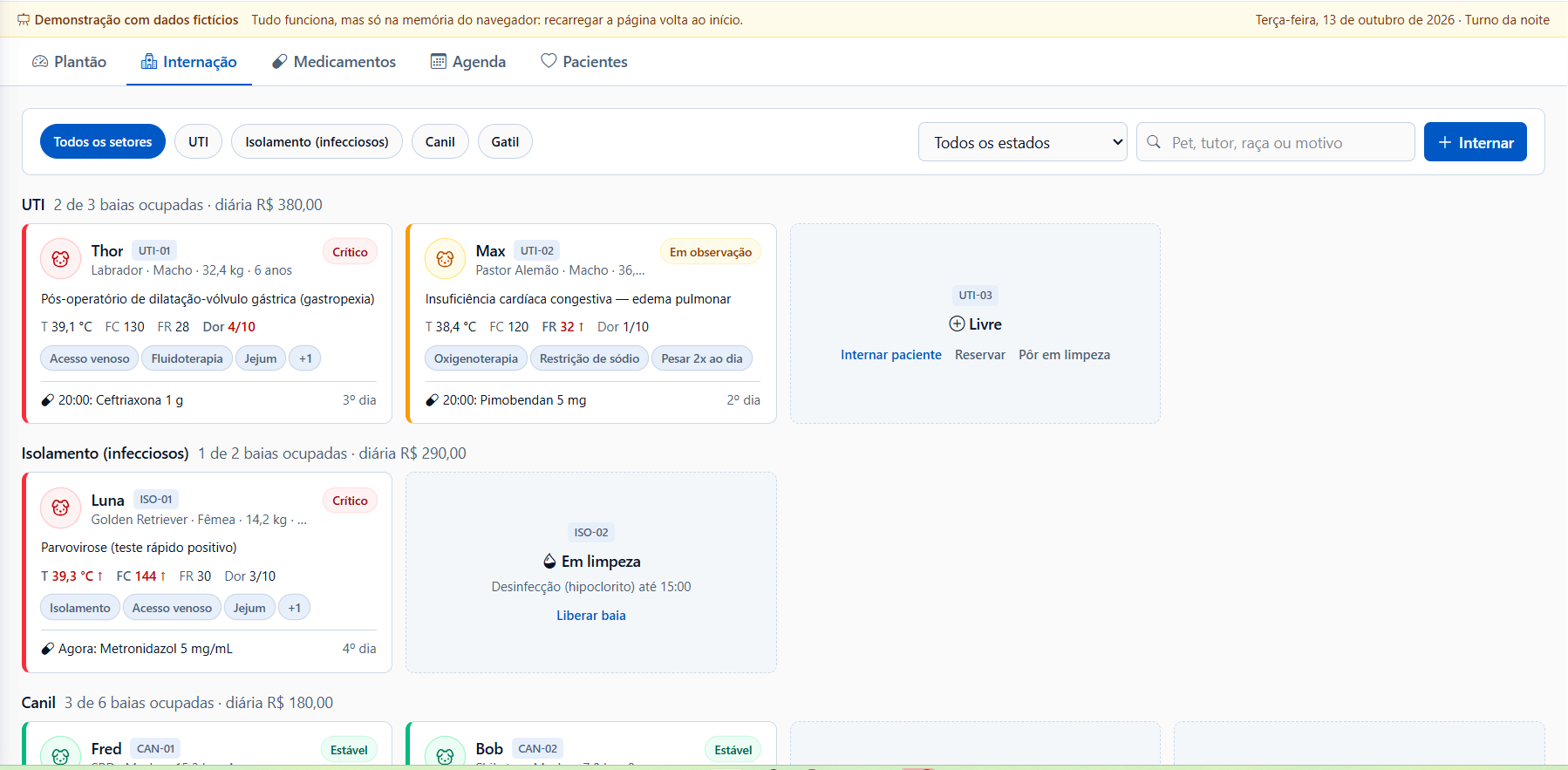
Task: Switch to the Plantão tab
Action: (x=70, y=62)
